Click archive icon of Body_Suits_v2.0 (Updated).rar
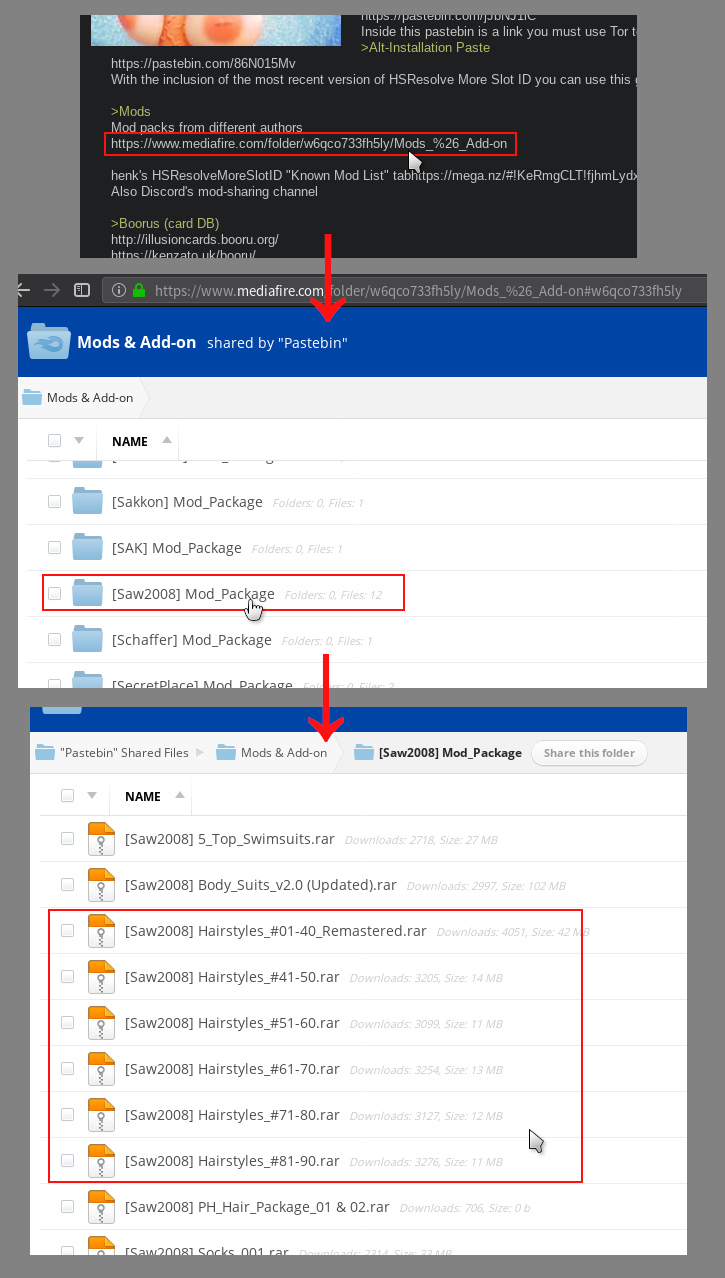 [x=101, y=885]
